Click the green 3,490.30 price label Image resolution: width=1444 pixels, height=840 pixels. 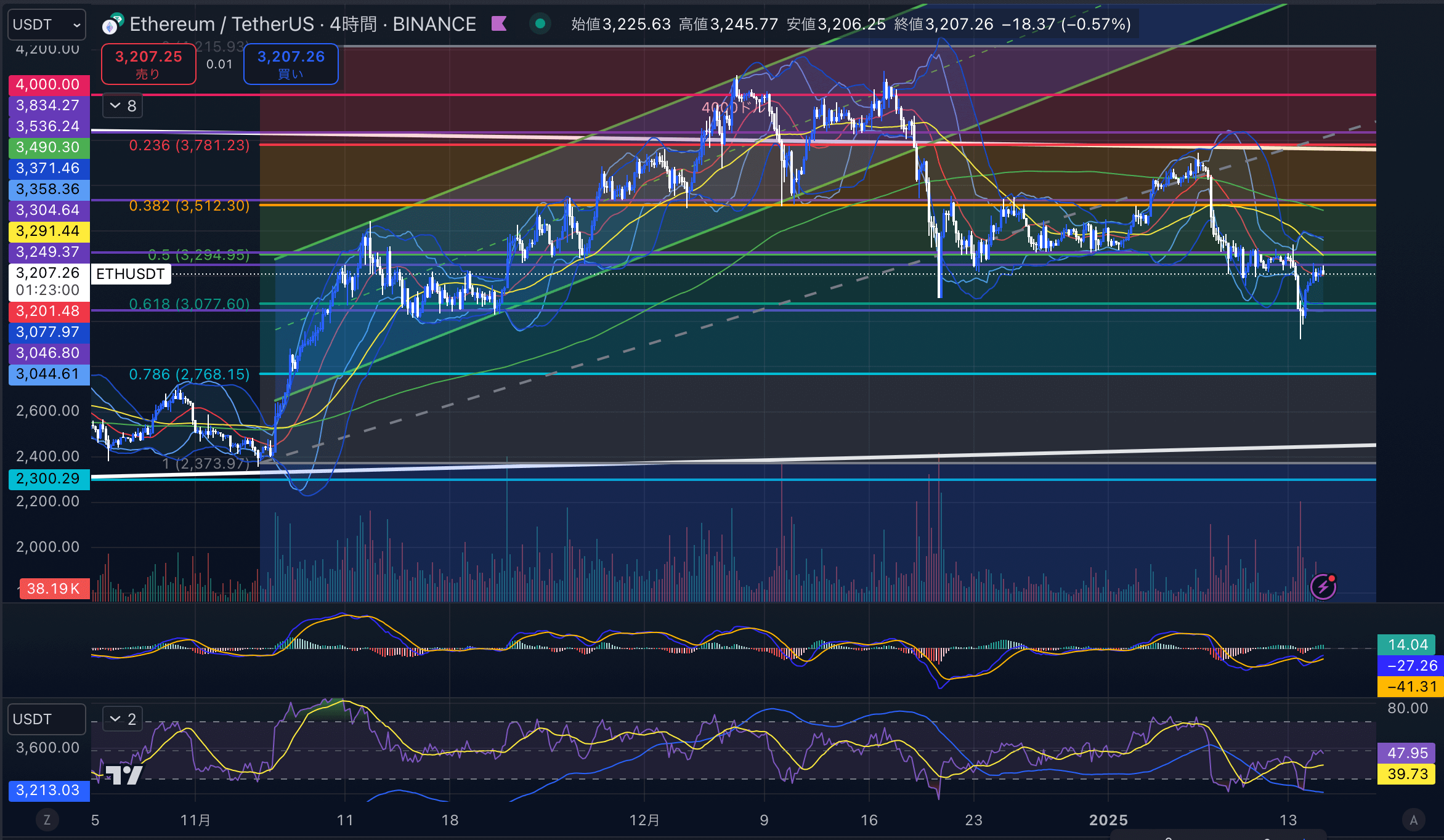(x=49, y=147)
